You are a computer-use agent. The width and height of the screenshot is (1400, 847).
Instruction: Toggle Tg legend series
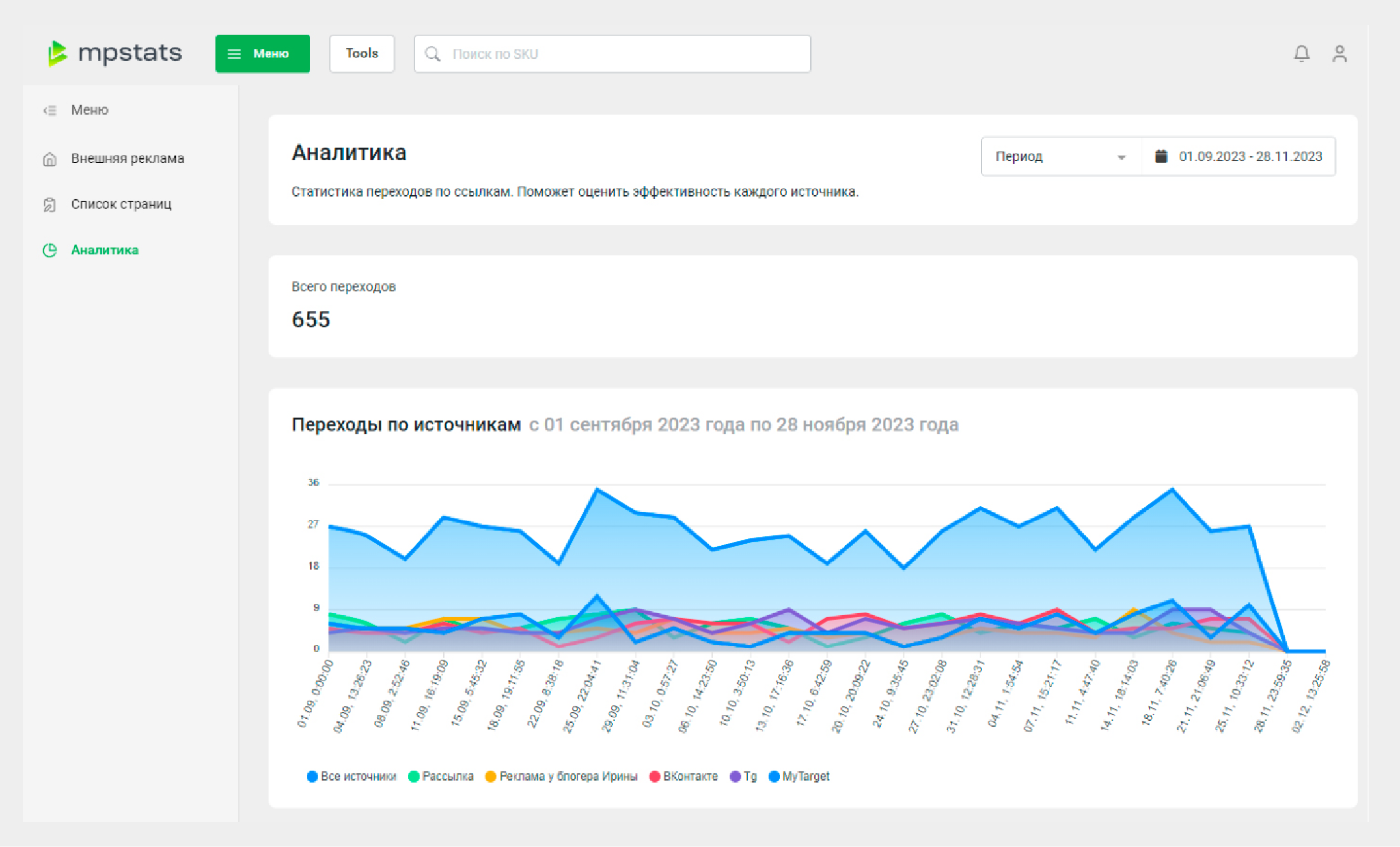(743, 776)
